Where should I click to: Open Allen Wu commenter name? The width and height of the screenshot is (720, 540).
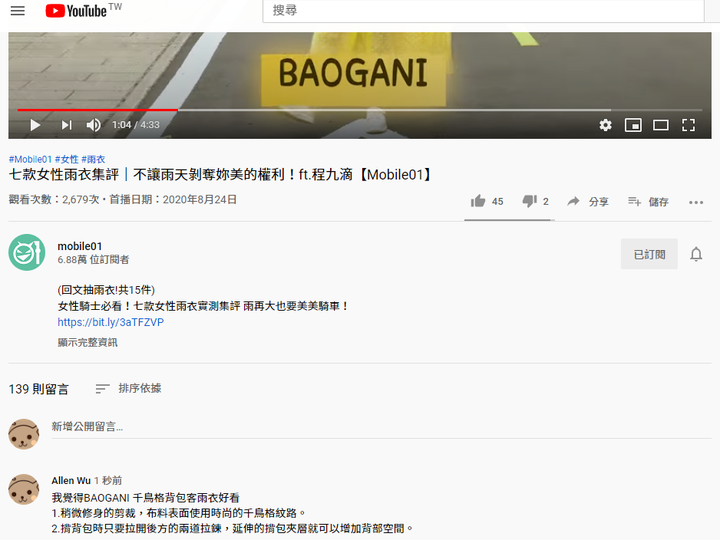click(71, 480)
